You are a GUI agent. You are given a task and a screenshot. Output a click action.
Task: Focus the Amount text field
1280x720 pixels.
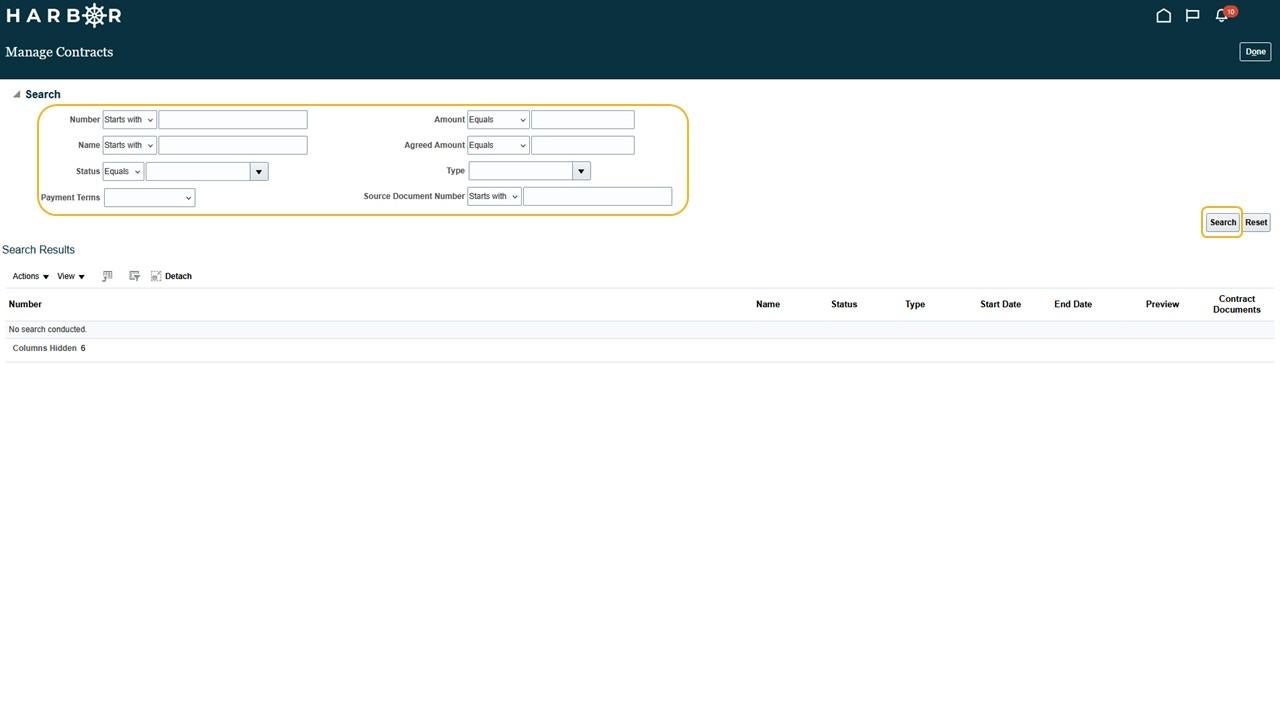coord(583,120)
